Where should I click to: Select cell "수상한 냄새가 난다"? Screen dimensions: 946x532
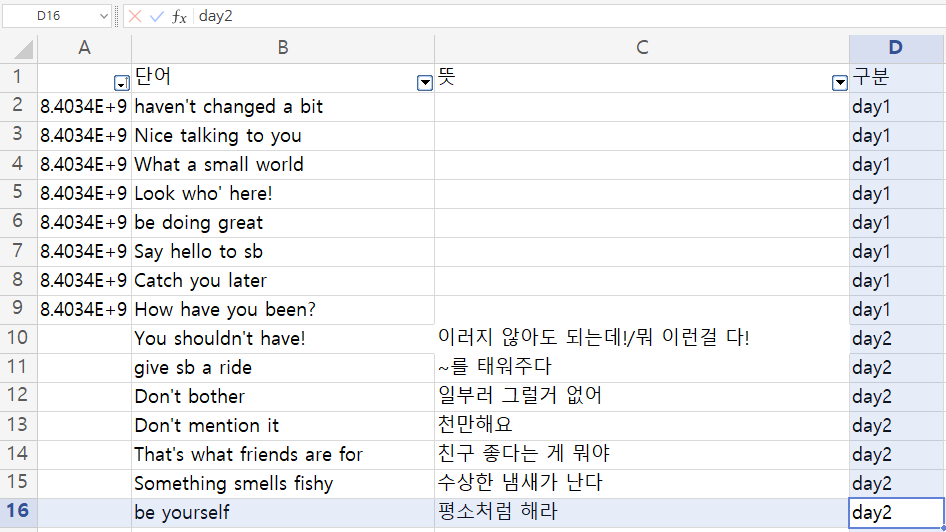[642, 483]
